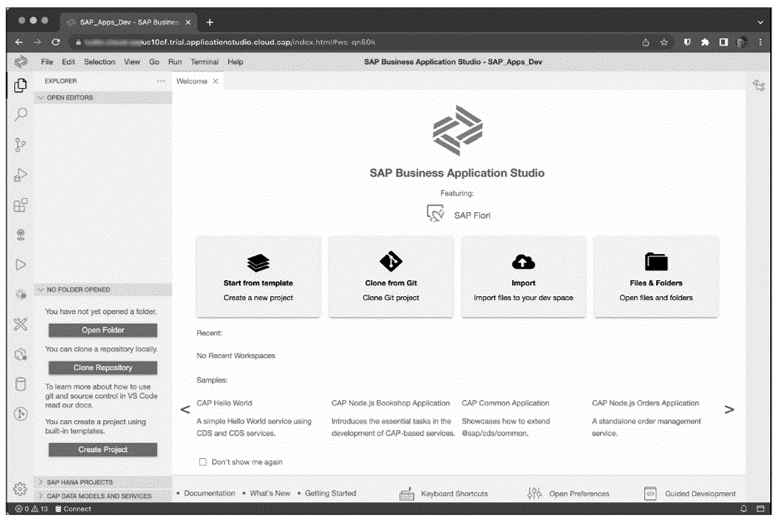Open the Run and Debug icon

(20, 176)
